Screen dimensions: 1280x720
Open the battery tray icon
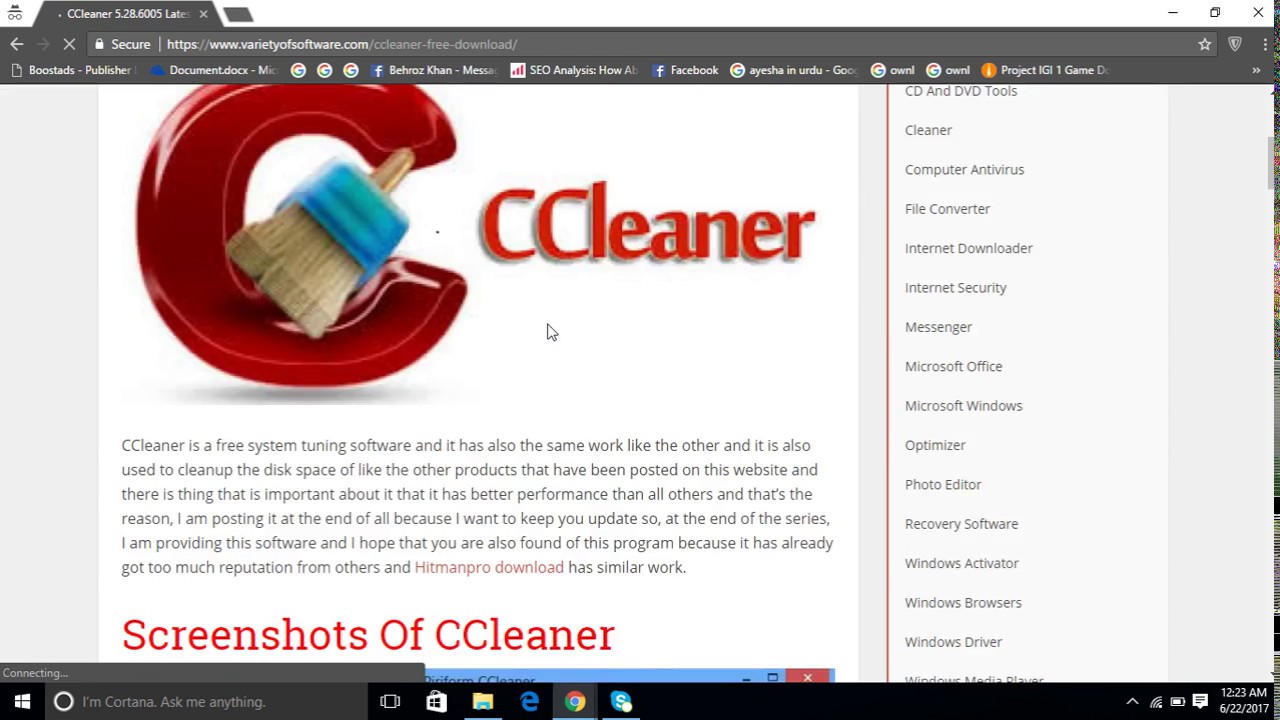coord(1178,702)
